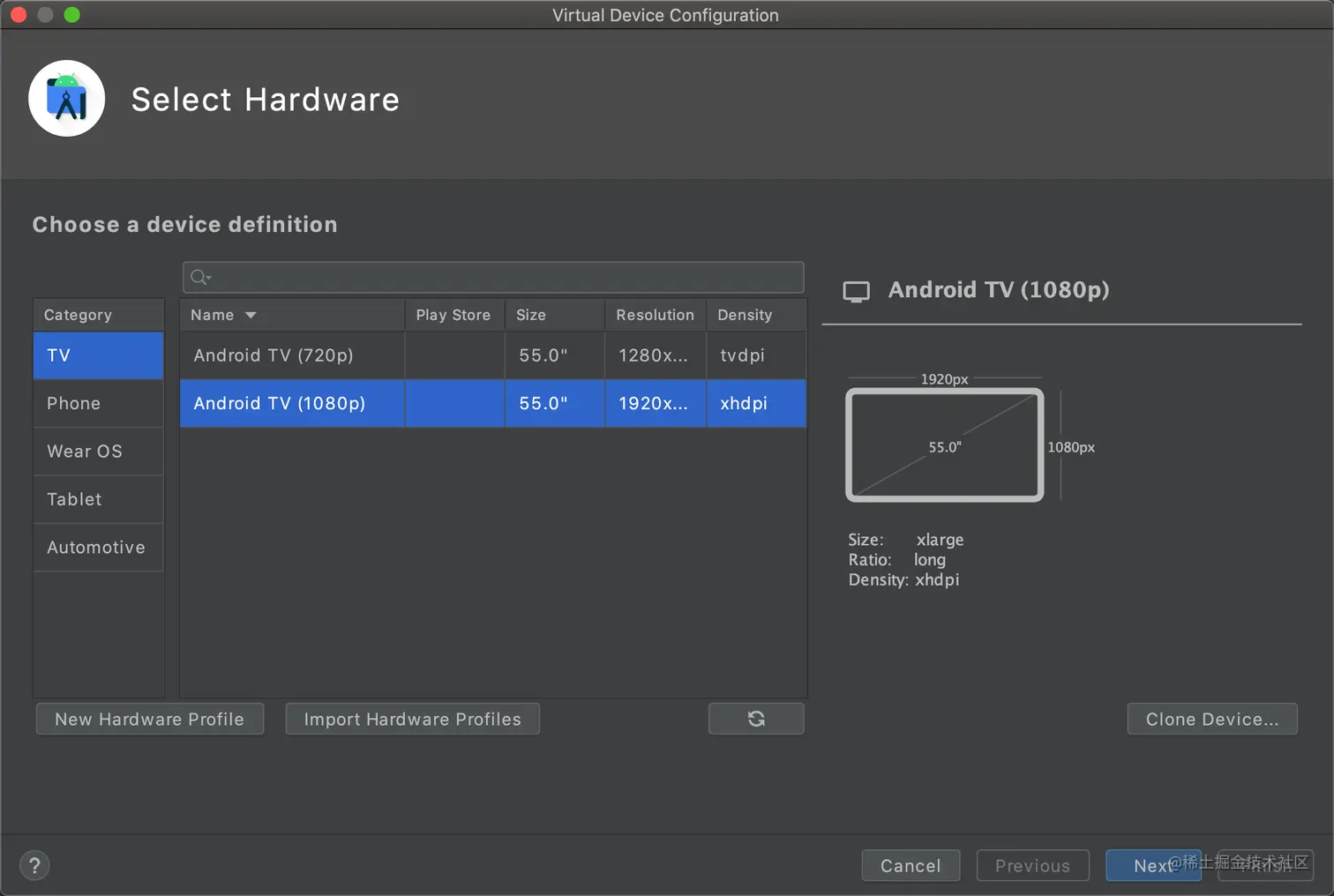Select the TV category
Viewport: 1334px width, 896px height.
98,355
